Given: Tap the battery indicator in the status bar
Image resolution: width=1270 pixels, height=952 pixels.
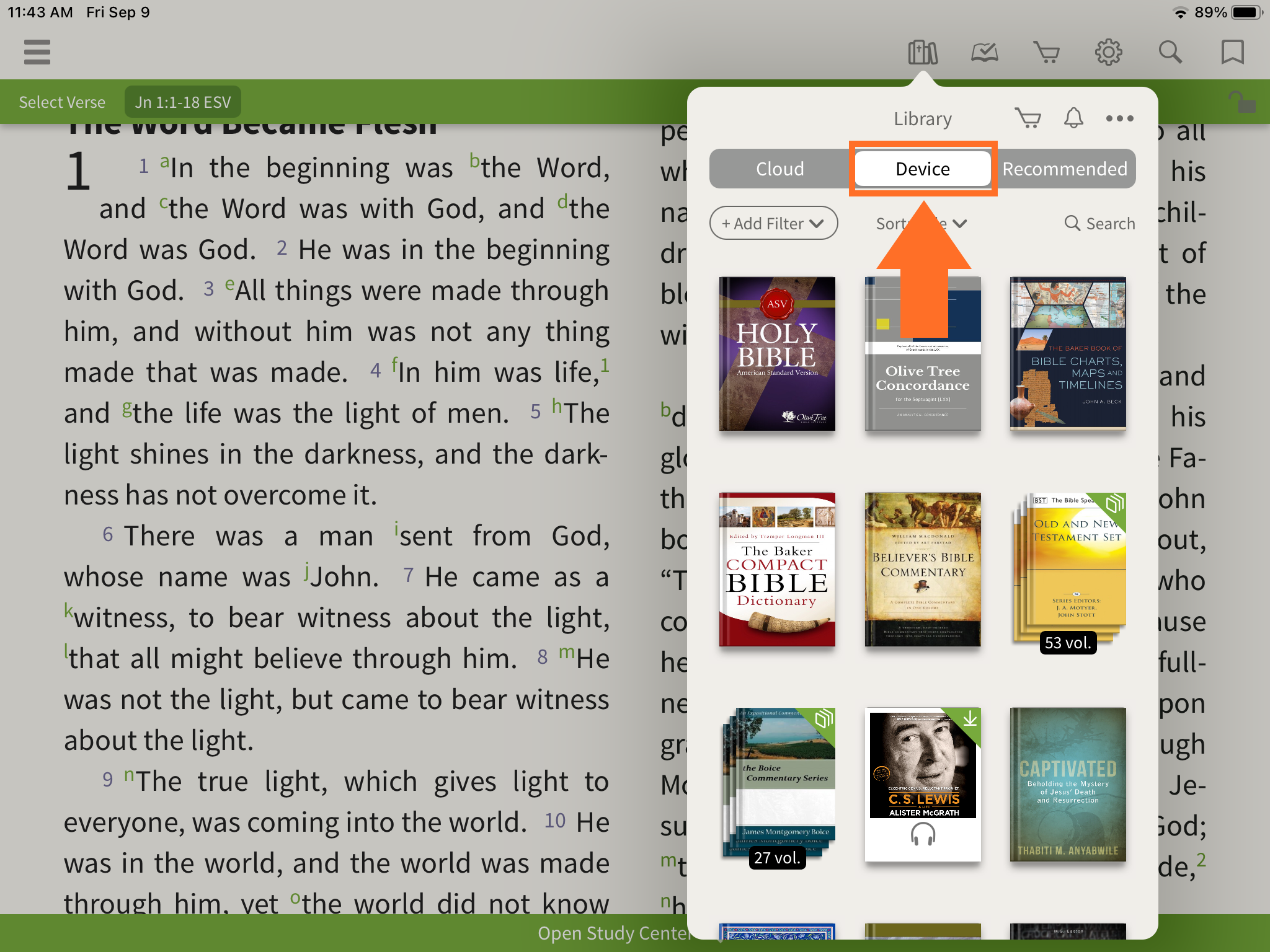Looking at the screenshot, I should point(1247,12).
